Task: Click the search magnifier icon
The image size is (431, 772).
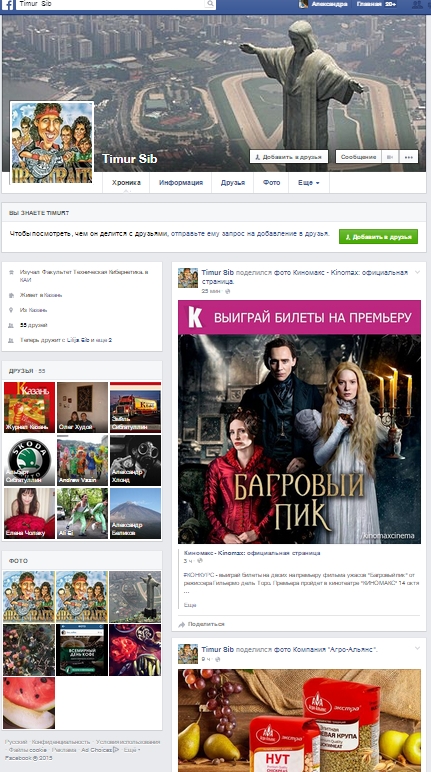Action: 210,4
